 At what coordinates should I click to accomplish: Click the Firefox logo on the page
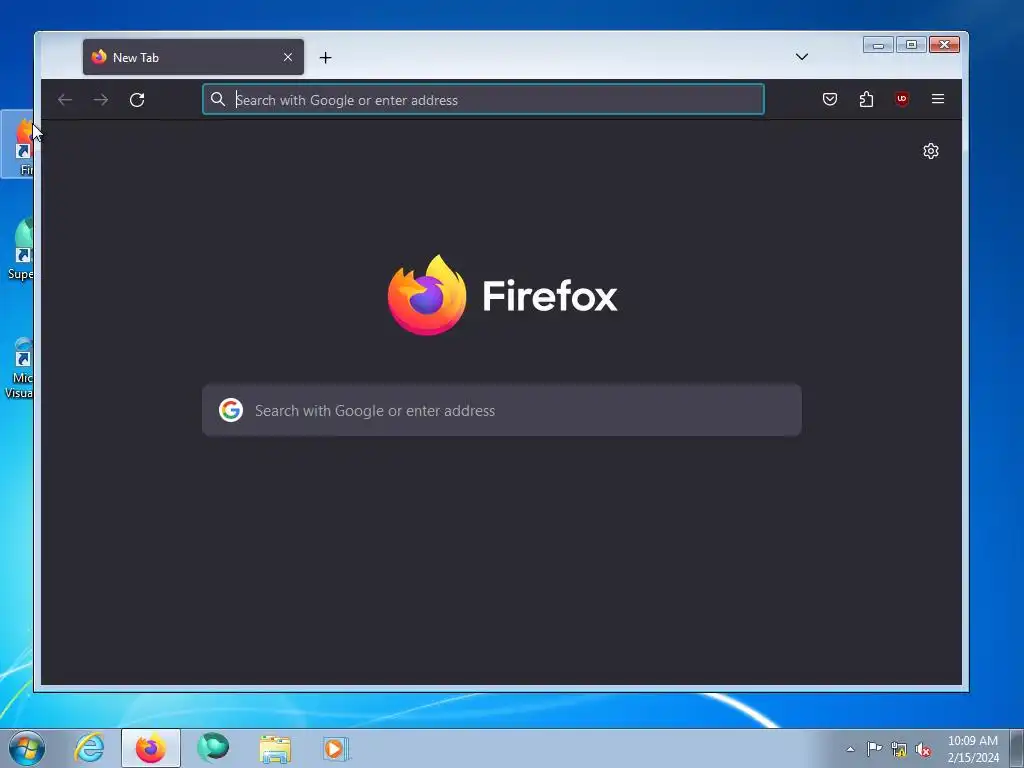pyautogui.click(x=427, y=295)
